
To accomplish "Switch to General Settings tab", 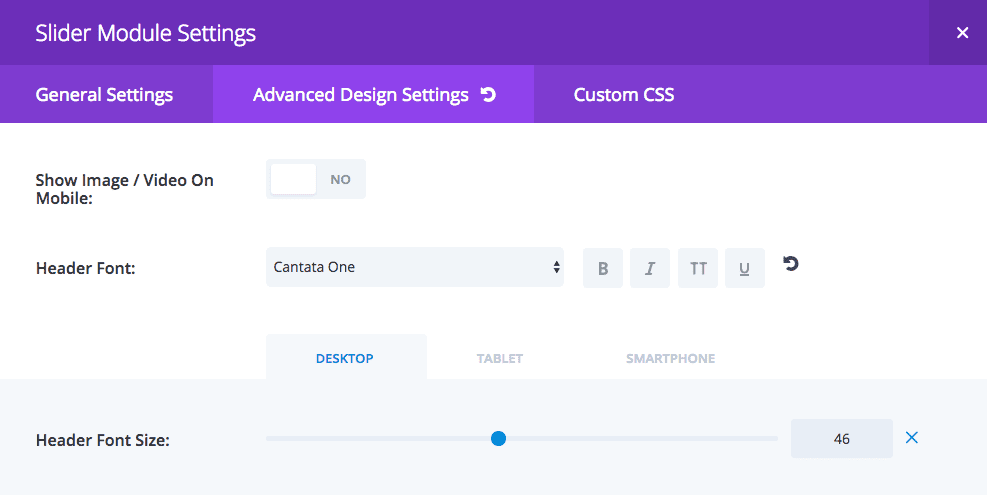I will tap(104, 95).
